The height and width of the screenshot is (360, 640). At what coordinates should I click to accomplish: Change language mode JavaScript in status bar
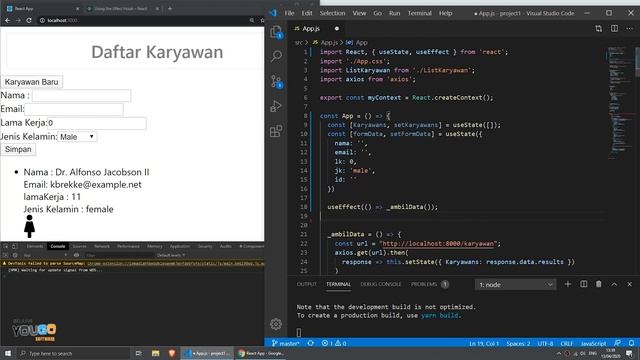point(593,343)
